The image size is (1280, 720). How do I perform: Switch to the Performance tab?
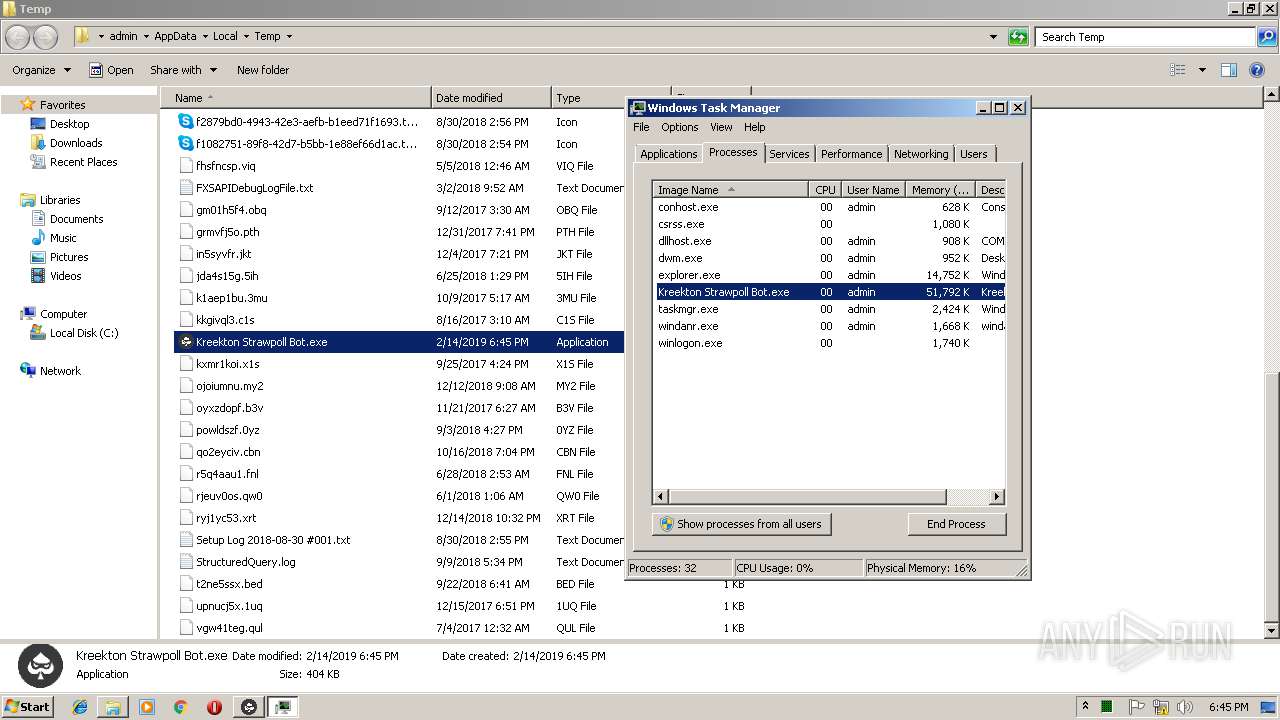tap(852, 154)
